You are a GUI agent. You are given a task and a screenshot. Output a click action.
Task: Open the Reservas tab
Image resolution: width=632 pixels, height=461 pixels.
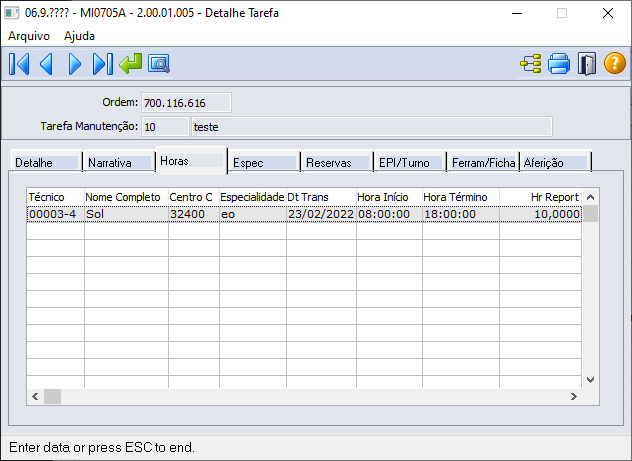[x=338, y=162]
